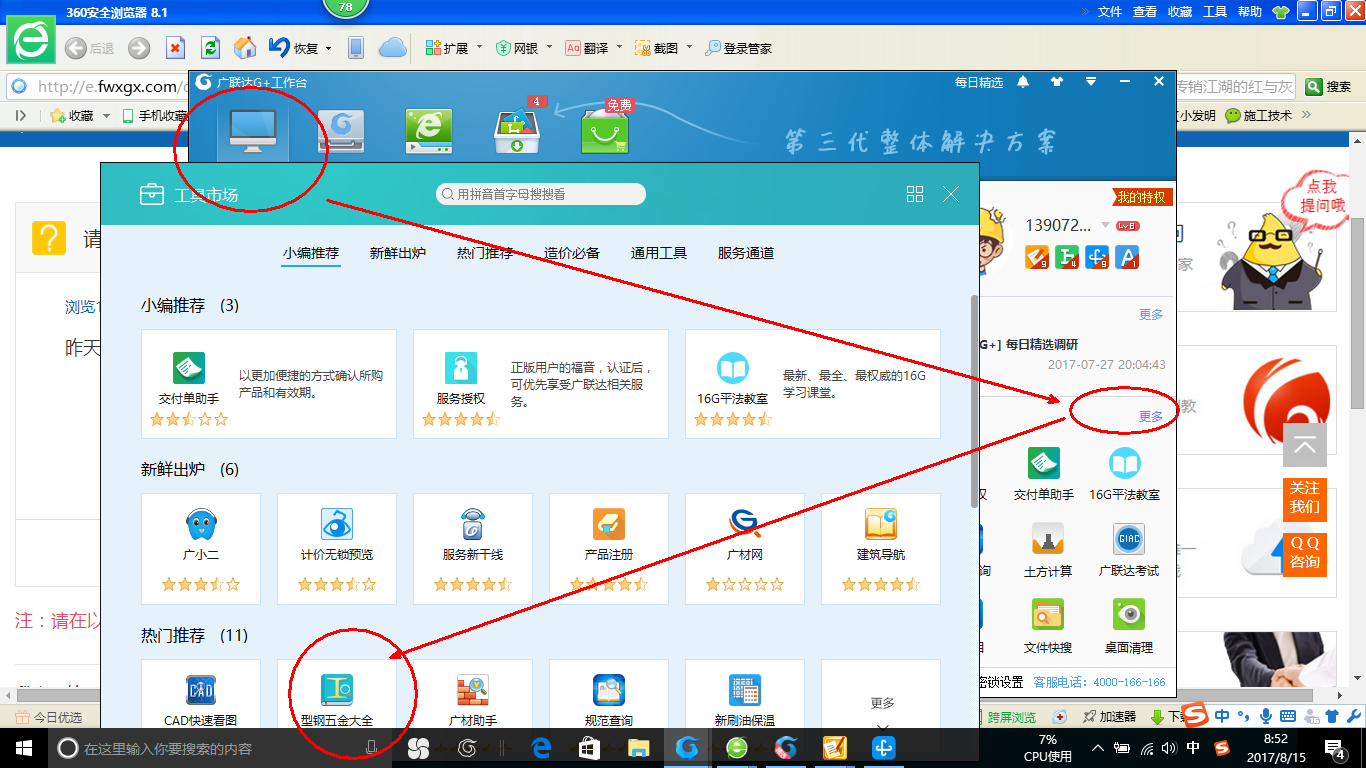Viewport: 1366px width, 768px height.
Task: Switch tool market to grid view icon
Action: point(915,195)
